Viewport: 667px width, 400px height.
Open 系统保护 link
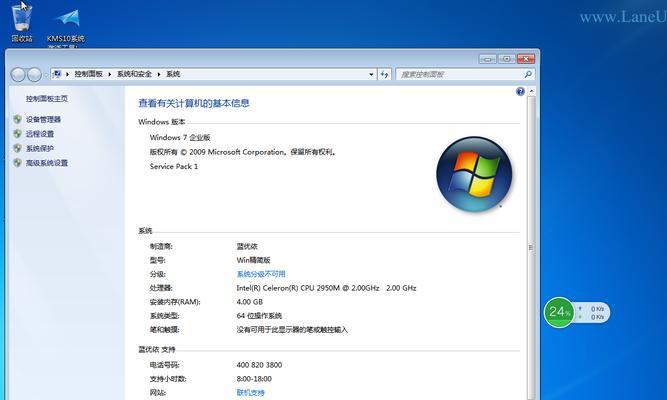coord(40,149)
